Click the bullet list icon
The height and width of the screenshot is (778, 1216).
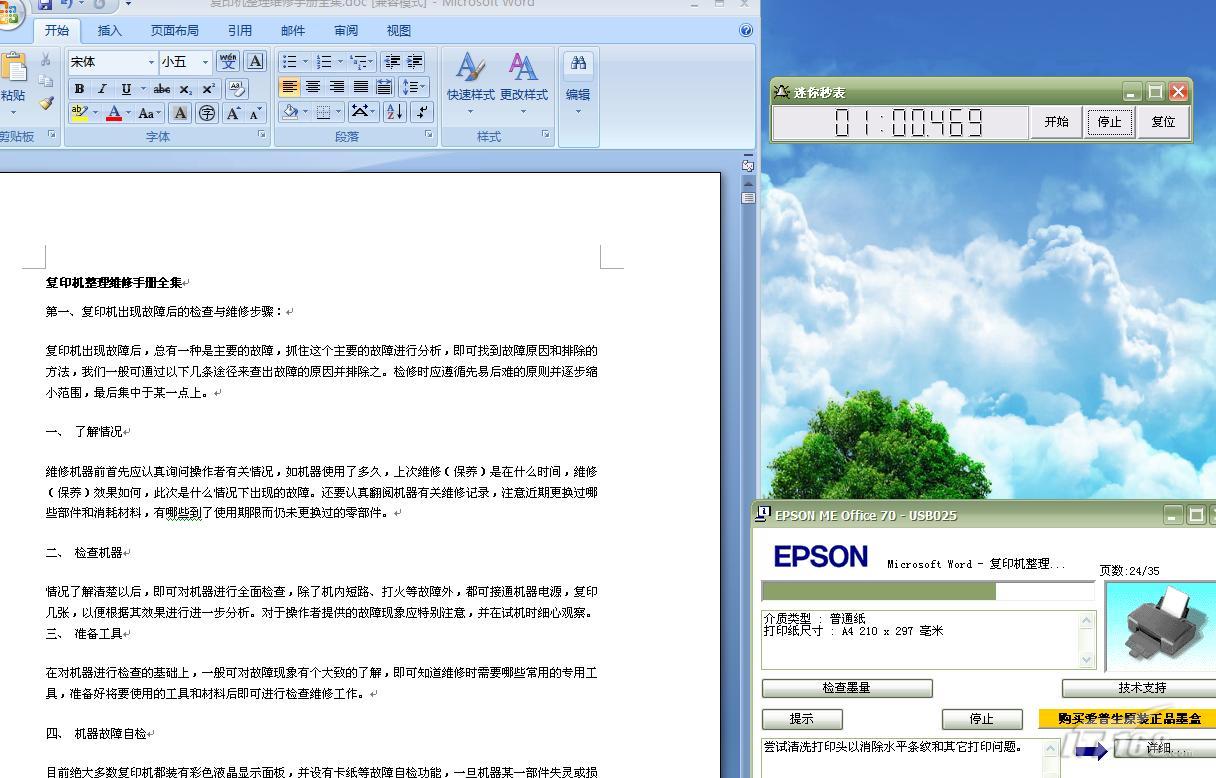(289, 62)
